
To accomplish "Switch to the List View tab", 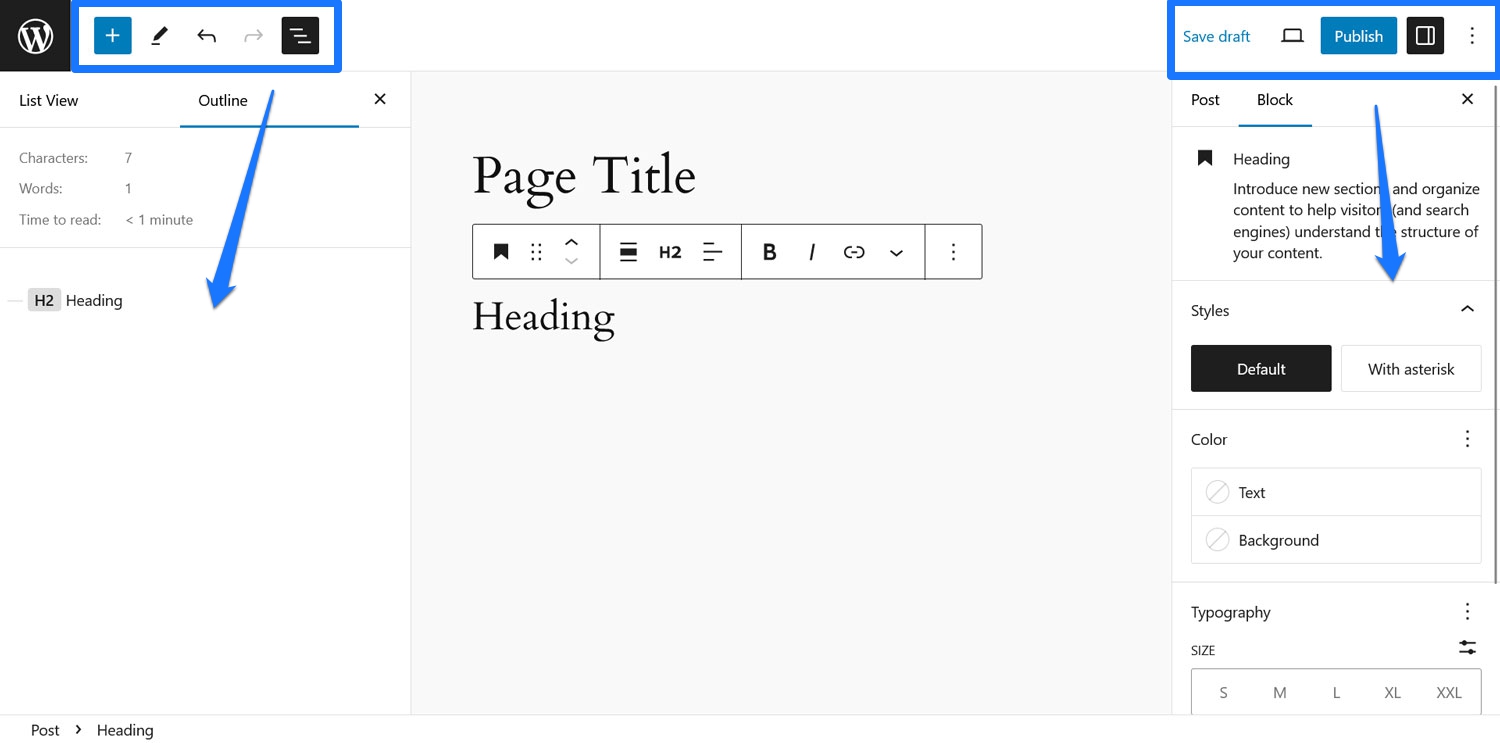I will pyautogui.click(x=48, y=100).
